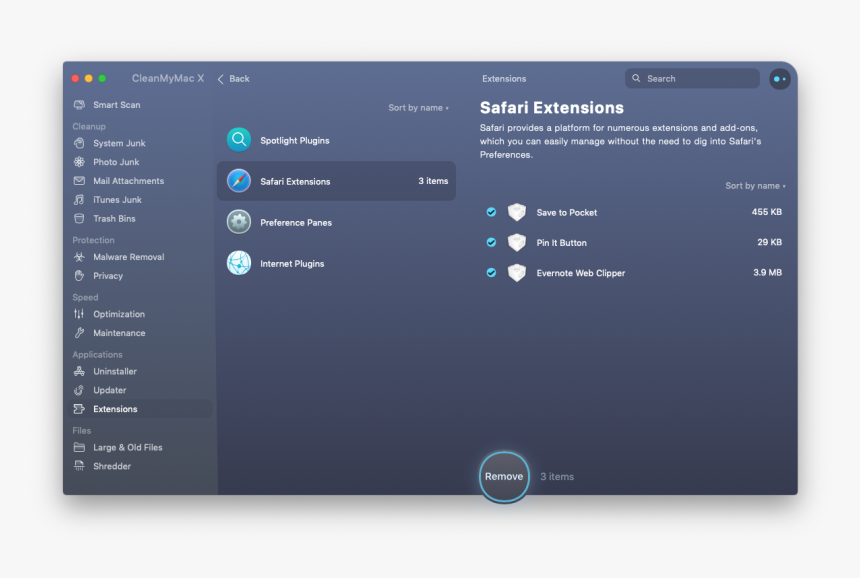The width and height of the screenshot is (860, 578).
Task: Click the 455 KB size value
Action: 766,212
